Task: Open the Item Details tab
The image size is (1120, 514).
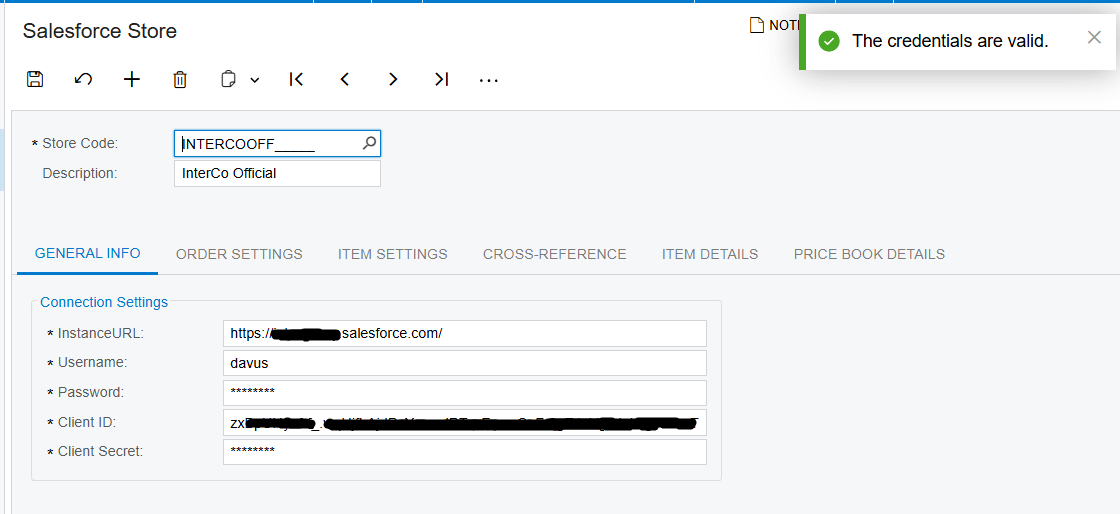Action: (710, 254)
